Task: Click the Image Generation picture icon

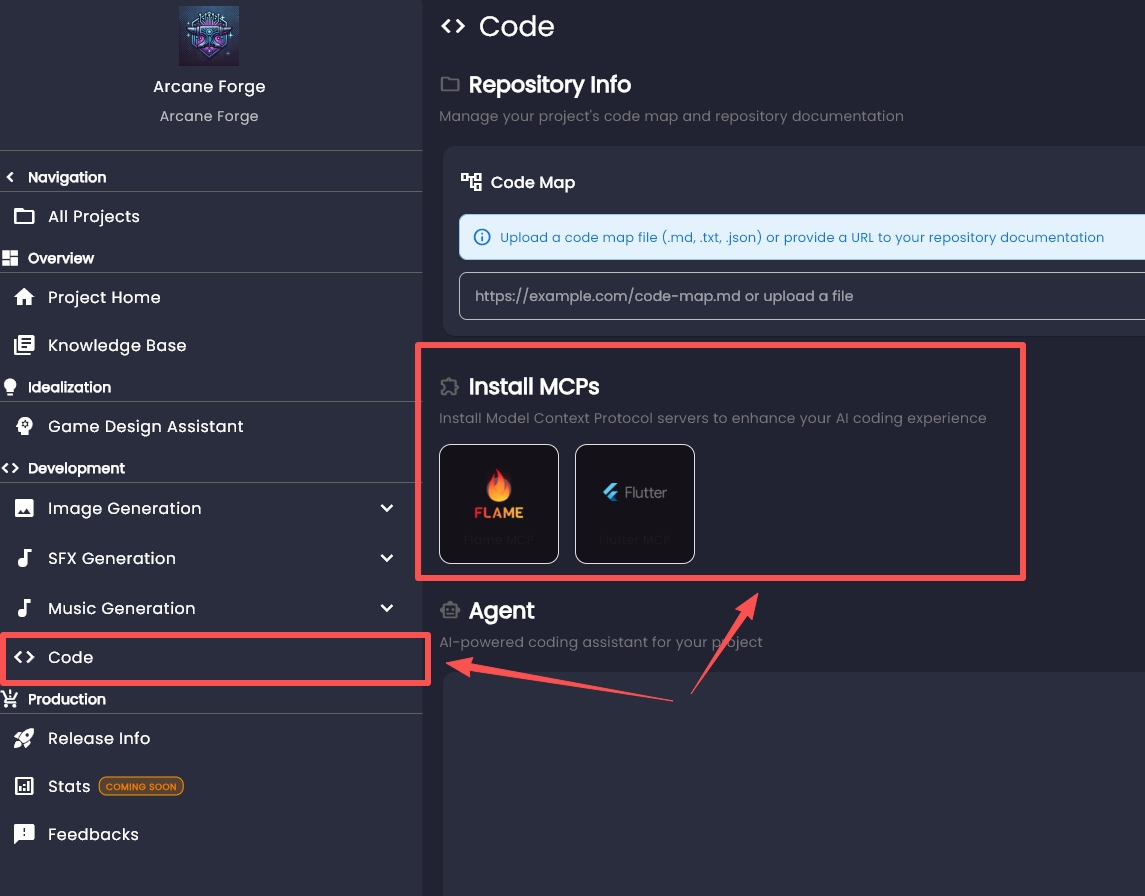Action: [x=22, y=508]
